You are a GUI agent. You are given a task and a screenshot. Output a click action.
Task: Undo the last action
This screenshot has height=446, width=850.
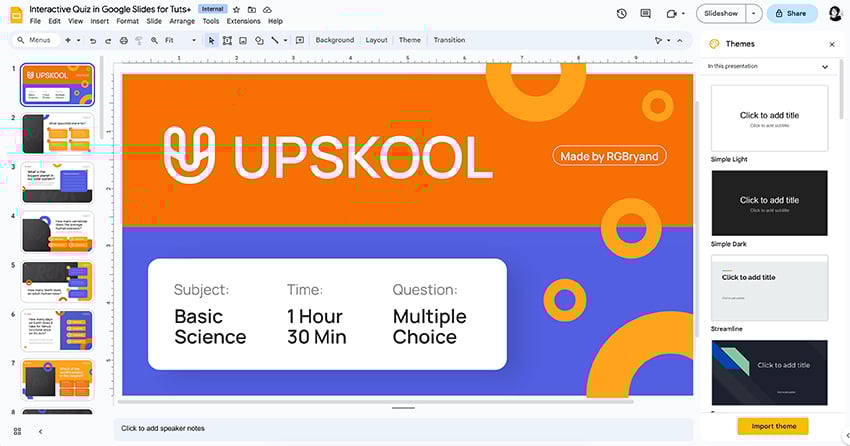coord(93,41)
